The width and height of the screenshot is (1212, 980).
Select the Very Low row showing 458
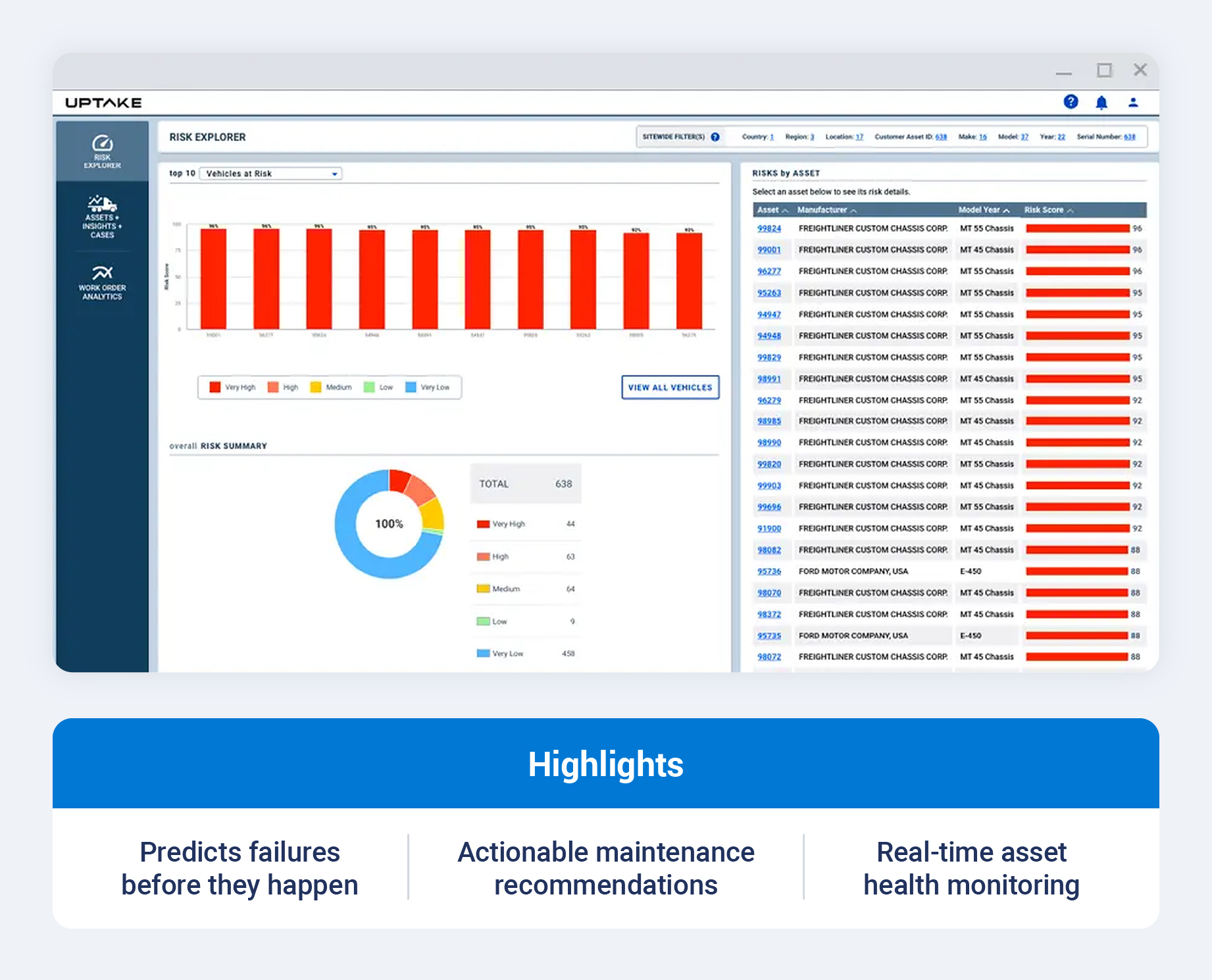coord(526,654)
